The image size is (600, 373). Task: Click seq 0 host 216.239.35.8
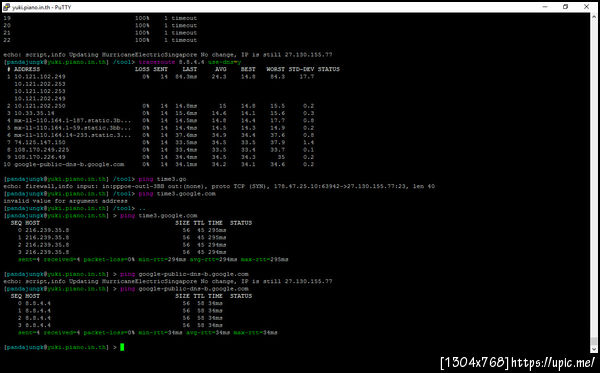(47, 230)
